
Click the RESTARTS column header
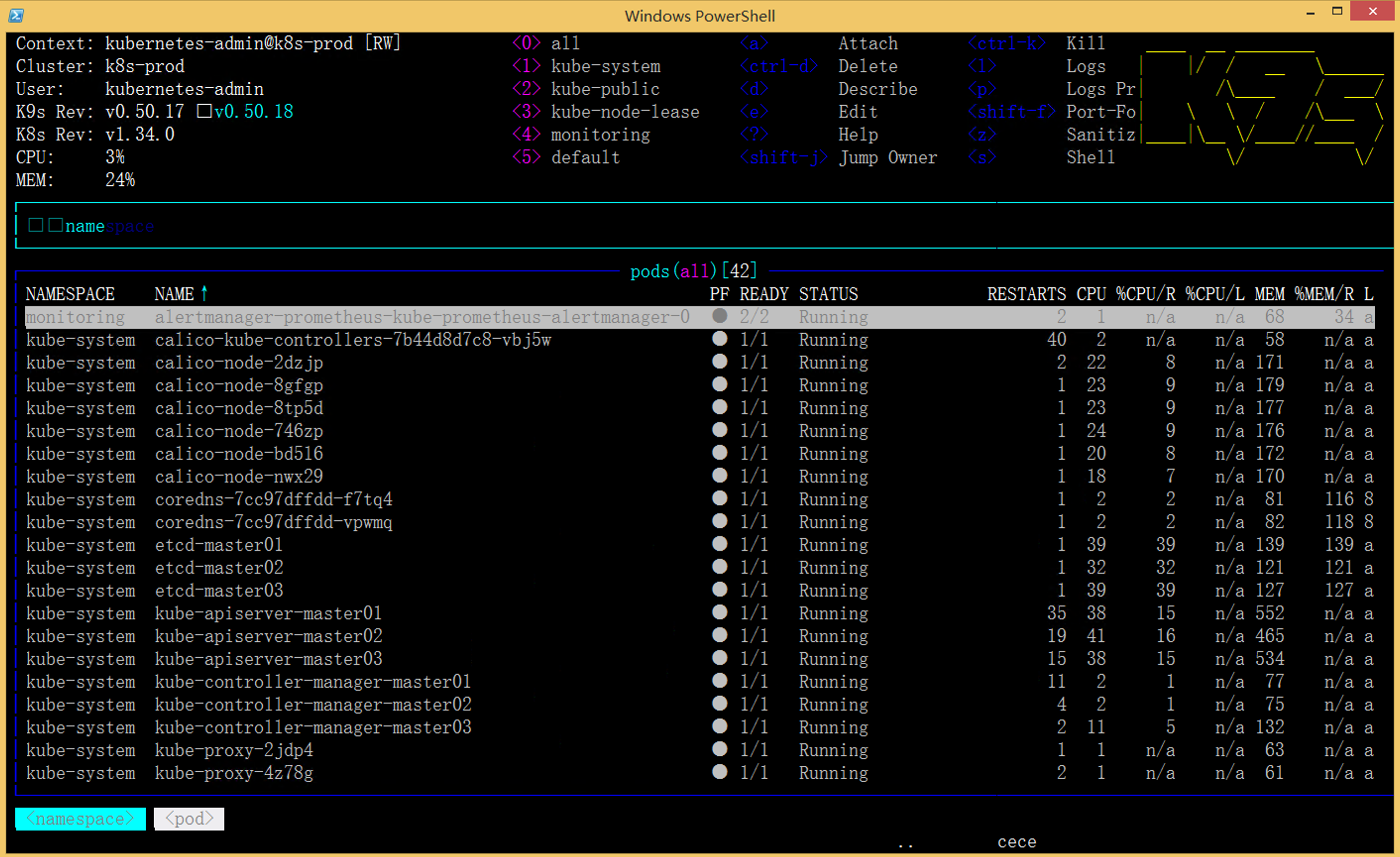[x=1026, y=294]
